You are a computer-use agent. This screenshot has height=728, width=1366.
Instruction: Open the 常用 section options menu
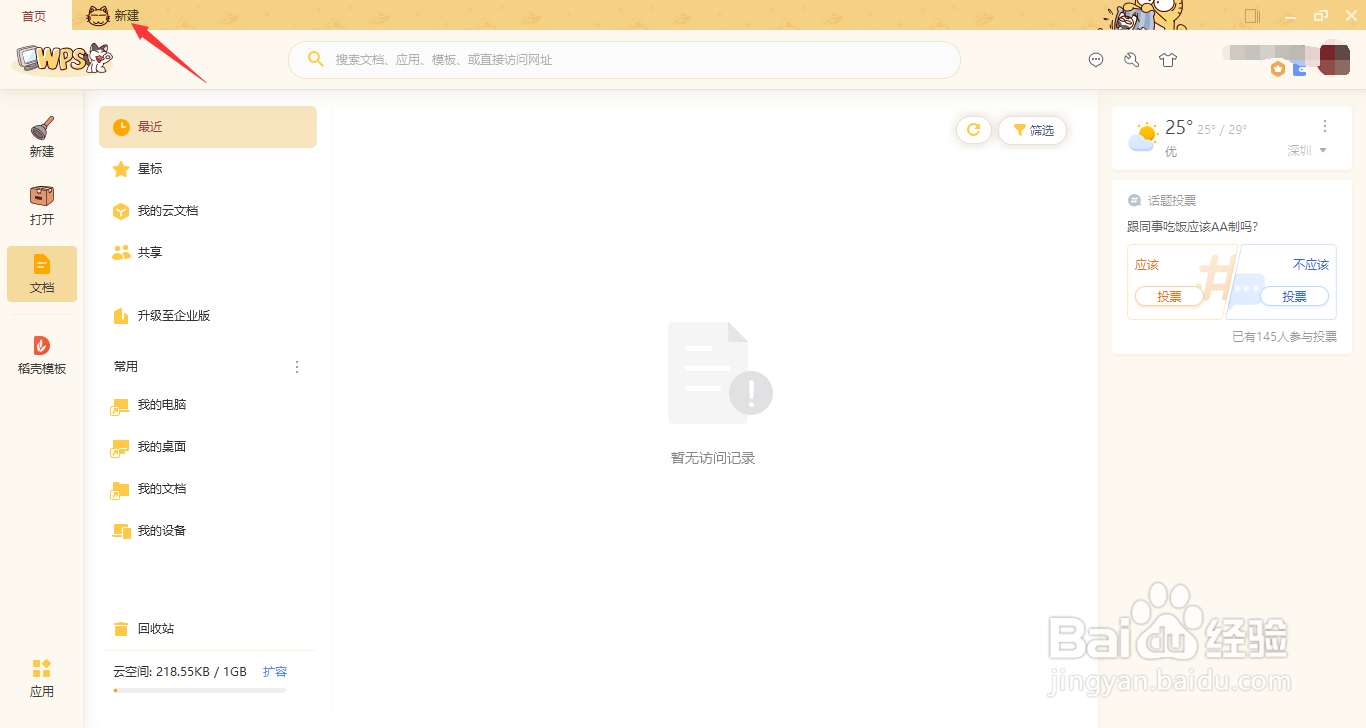pyautogui.click(x=296, y=367)
